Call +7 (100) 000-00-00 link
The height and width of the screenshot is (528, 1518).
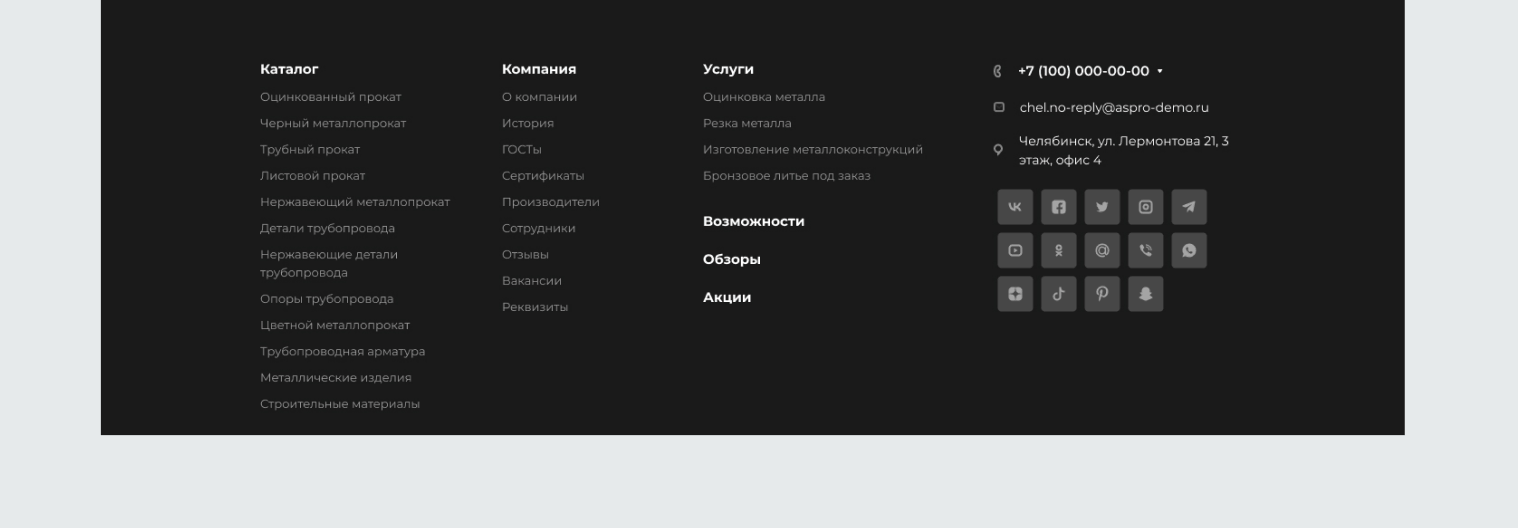coord(1083,71)
